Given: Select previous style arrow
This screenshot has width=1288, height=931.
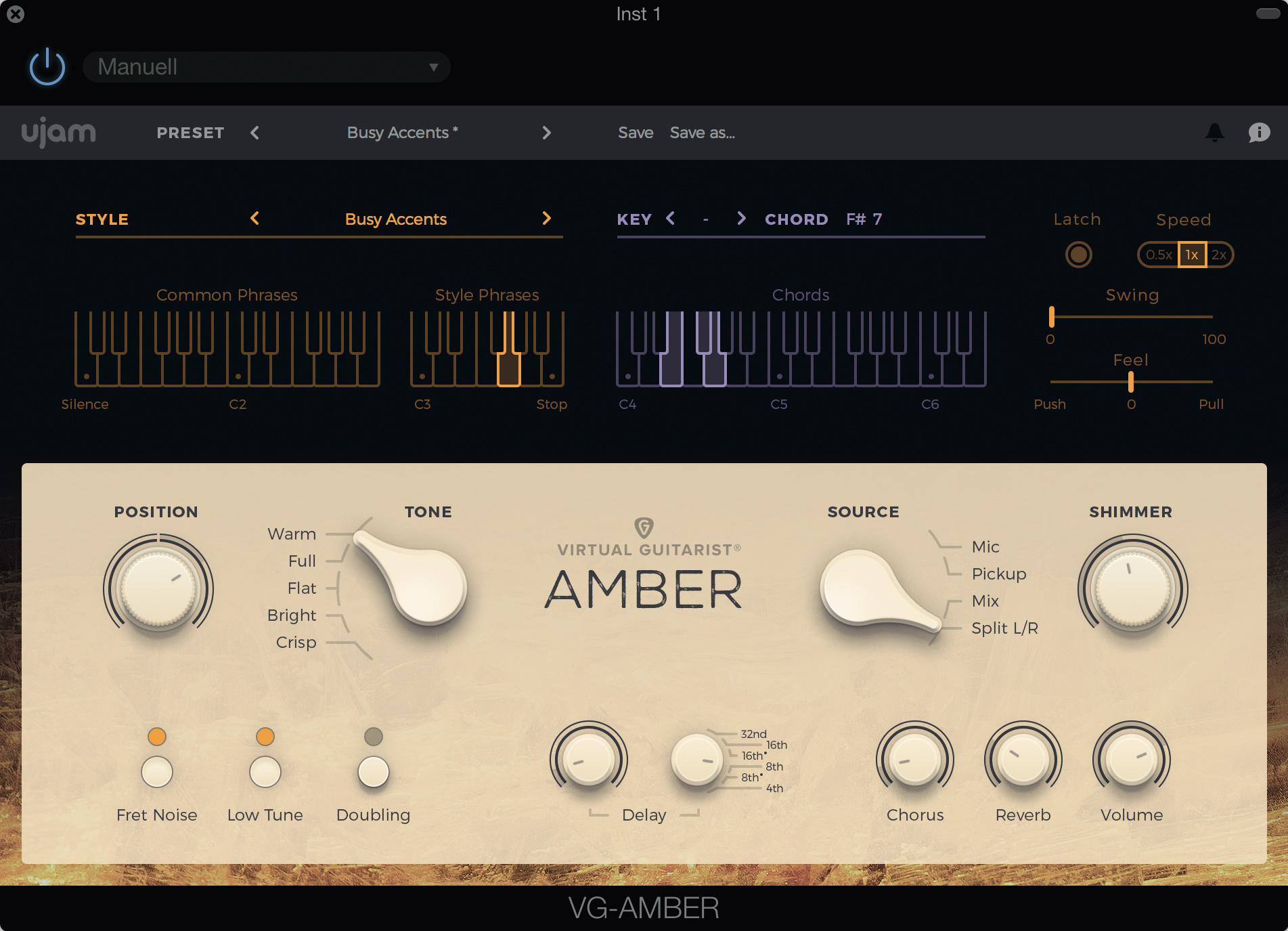Looking at the screenshot, I should (x=255, y=218).
